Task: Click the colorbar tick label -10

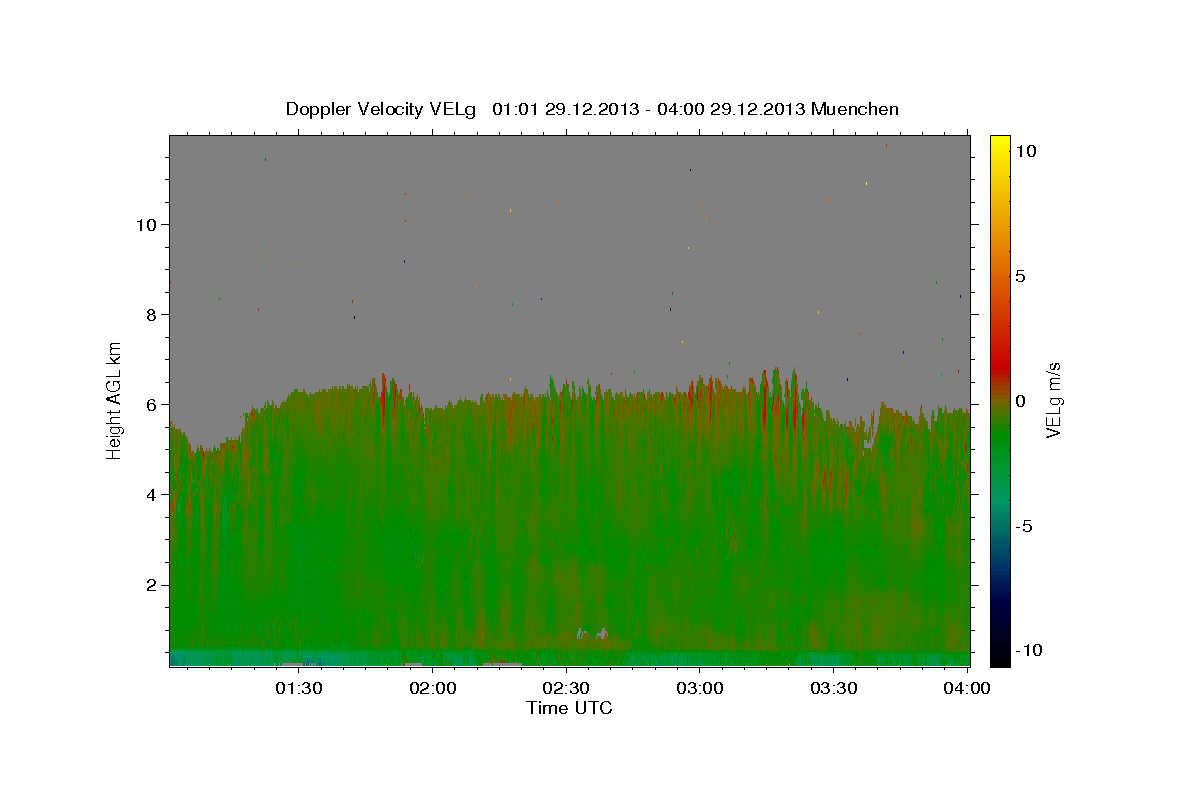Action: (1027, 650)
